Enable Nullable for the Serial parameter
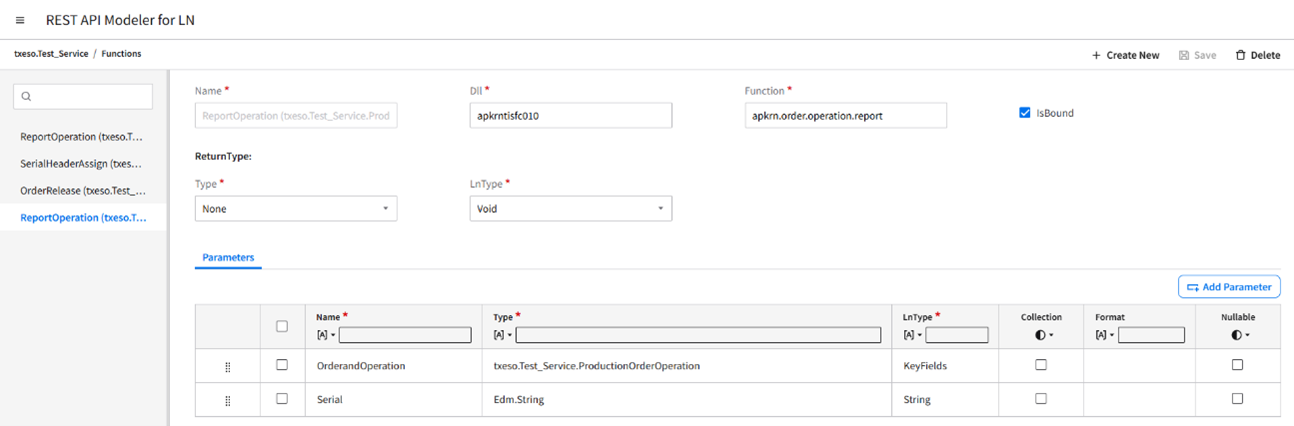1294x426 pixels. pos(1237,398)
